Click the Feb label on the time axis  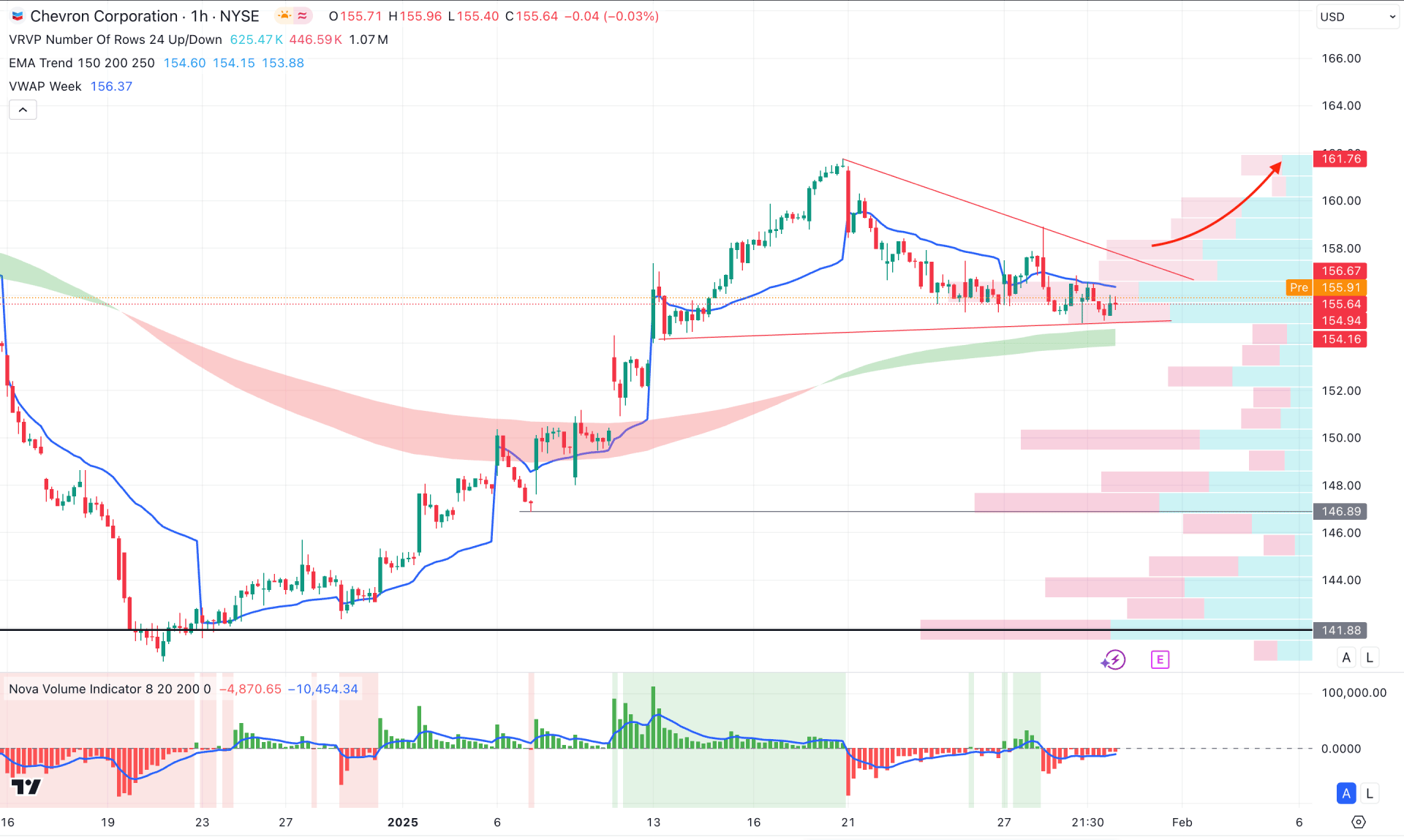click(1182, 822)
